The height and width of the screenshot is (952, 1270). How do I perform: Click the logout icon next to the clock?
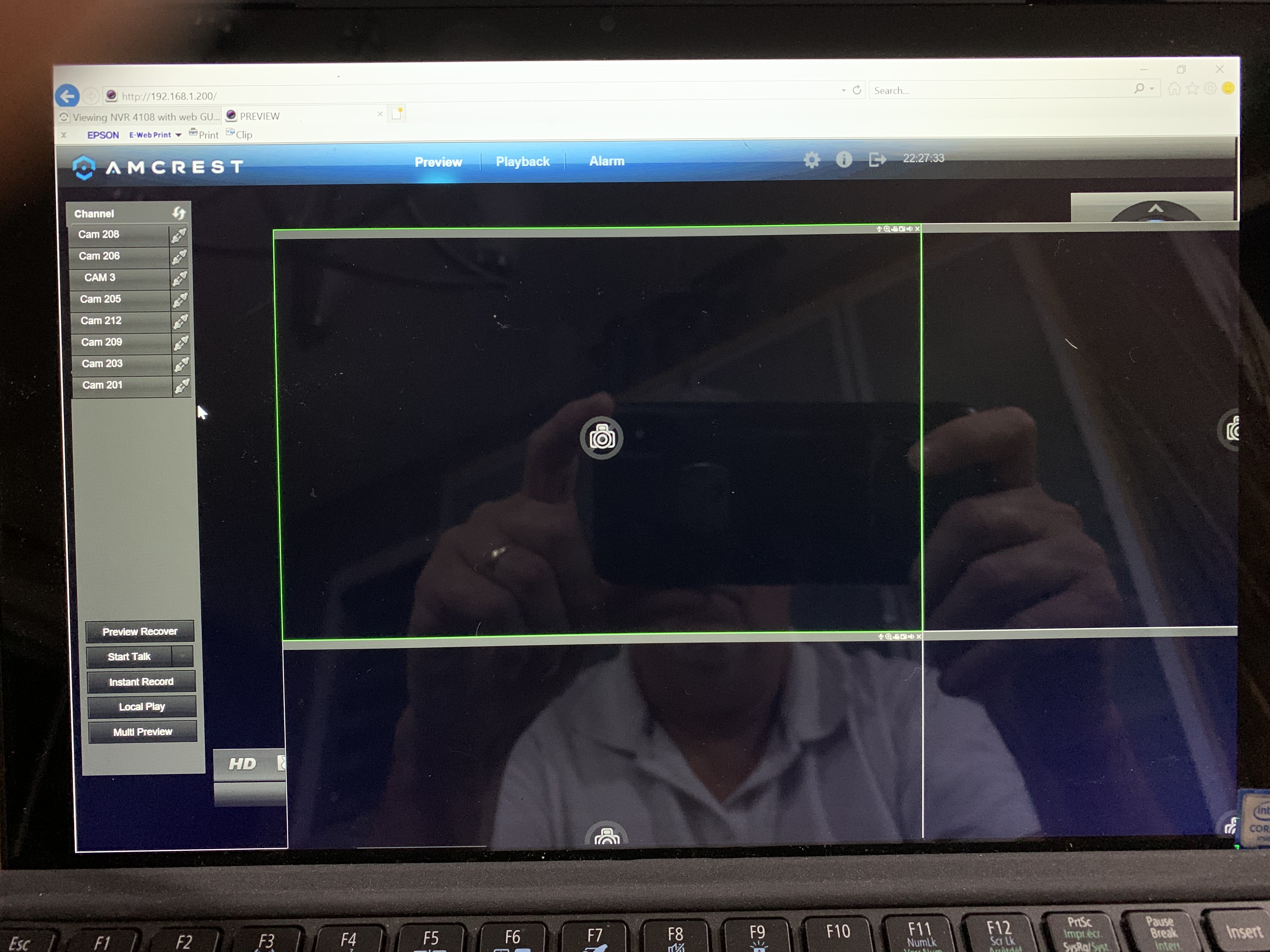pyautogui.click(x=877, y=159)
